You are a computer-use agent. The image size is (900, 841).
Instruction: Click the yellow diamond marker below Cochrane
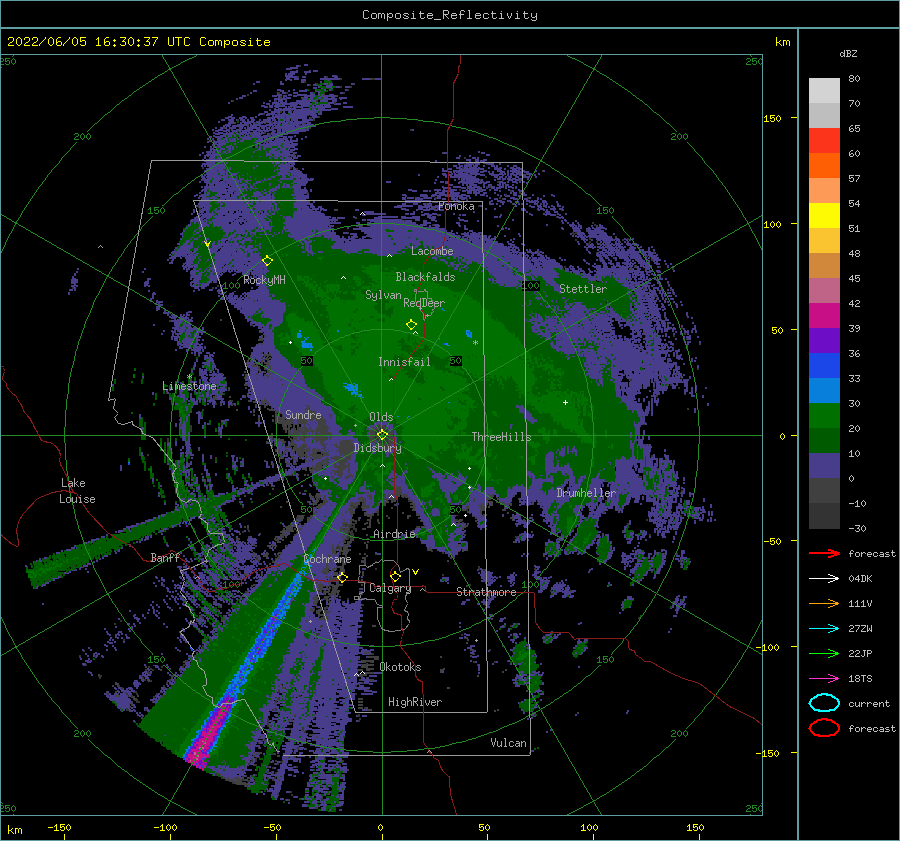tap(342, 577)
